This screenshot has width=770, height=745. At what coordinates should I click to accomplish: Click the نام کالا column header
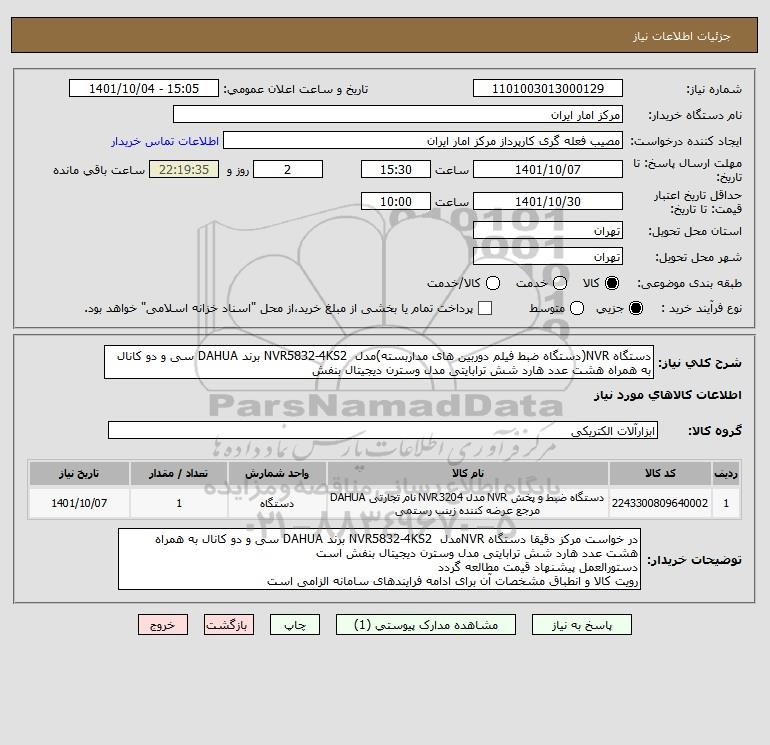[468, 473]
